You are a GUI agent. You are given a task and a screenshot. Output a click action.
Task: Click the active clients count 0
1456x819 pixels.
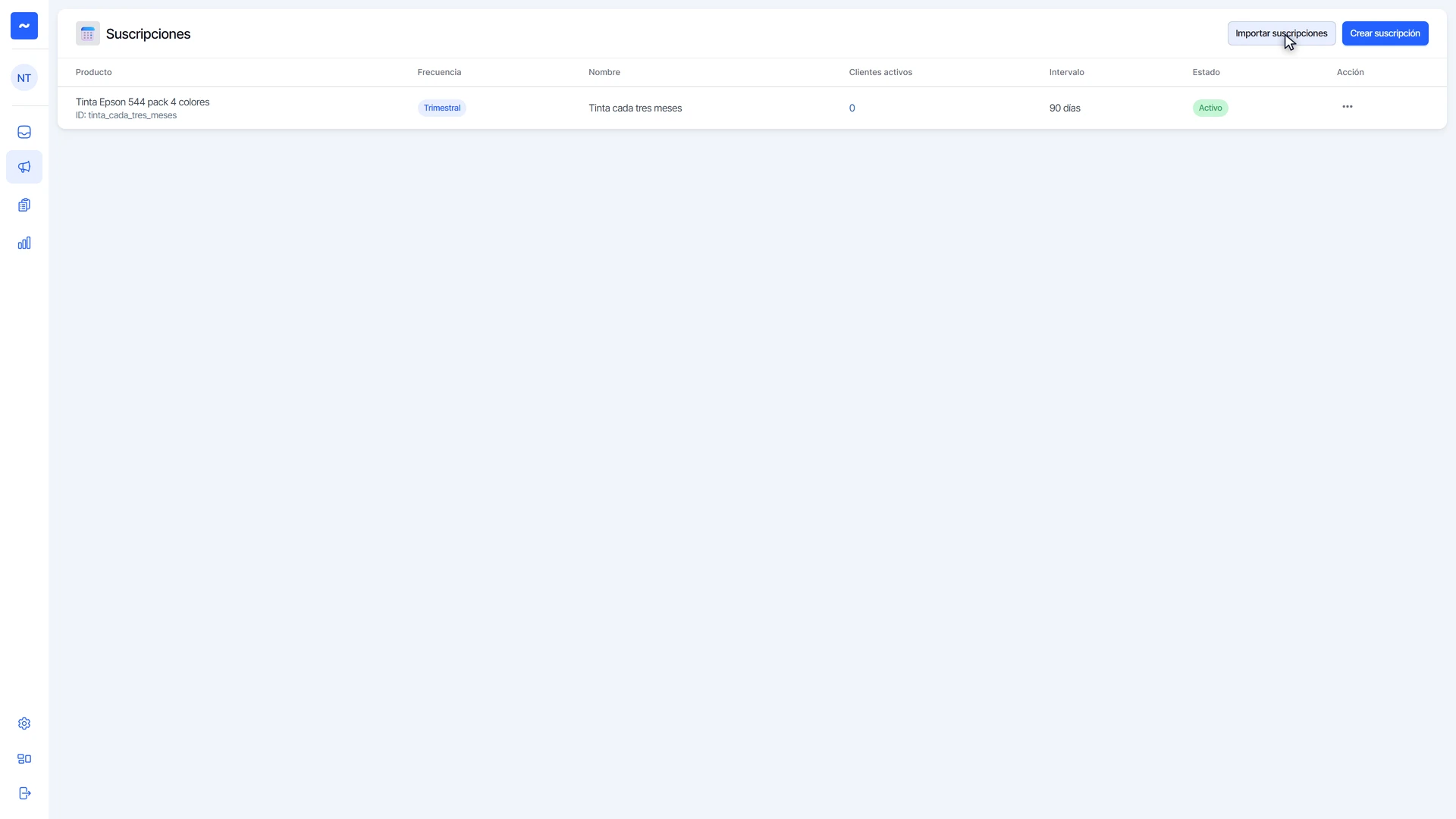[852, 108]
